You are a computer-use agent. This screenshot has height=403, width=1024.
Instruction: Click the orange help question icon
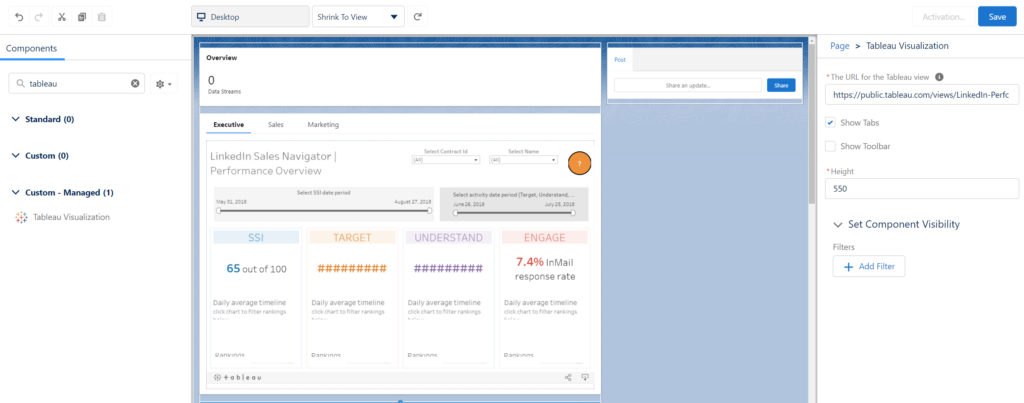pos(579,163)
